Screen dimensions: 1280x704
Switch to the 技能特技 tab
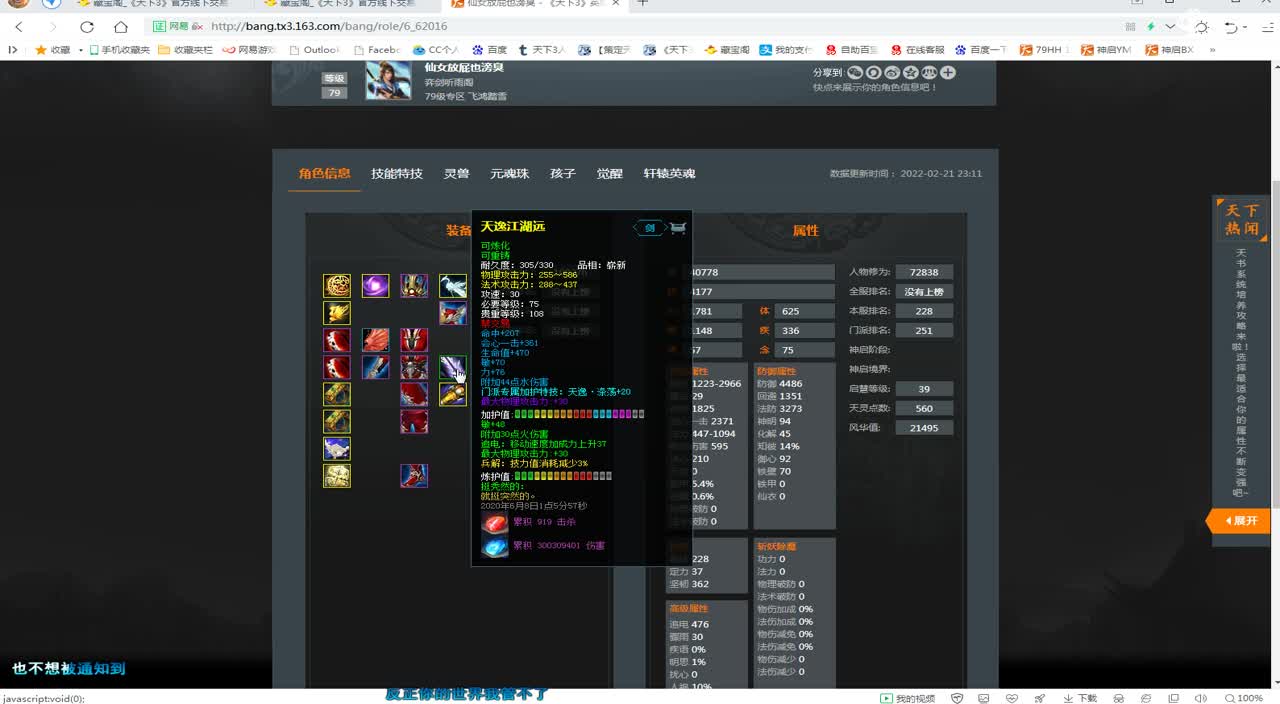point(397,173)
